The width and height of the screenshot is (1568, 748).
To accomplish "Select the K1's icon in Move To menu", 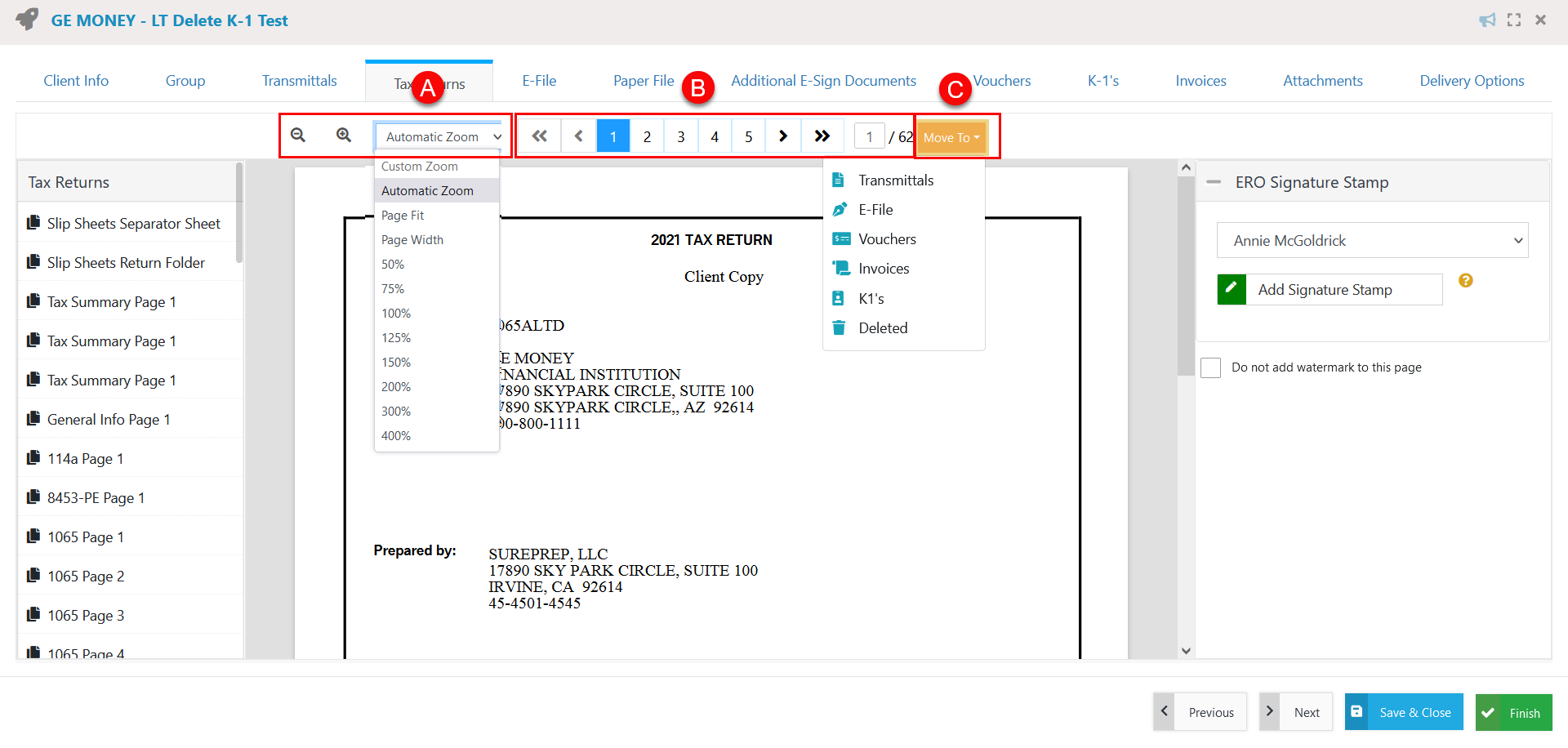I will [871, 298].
